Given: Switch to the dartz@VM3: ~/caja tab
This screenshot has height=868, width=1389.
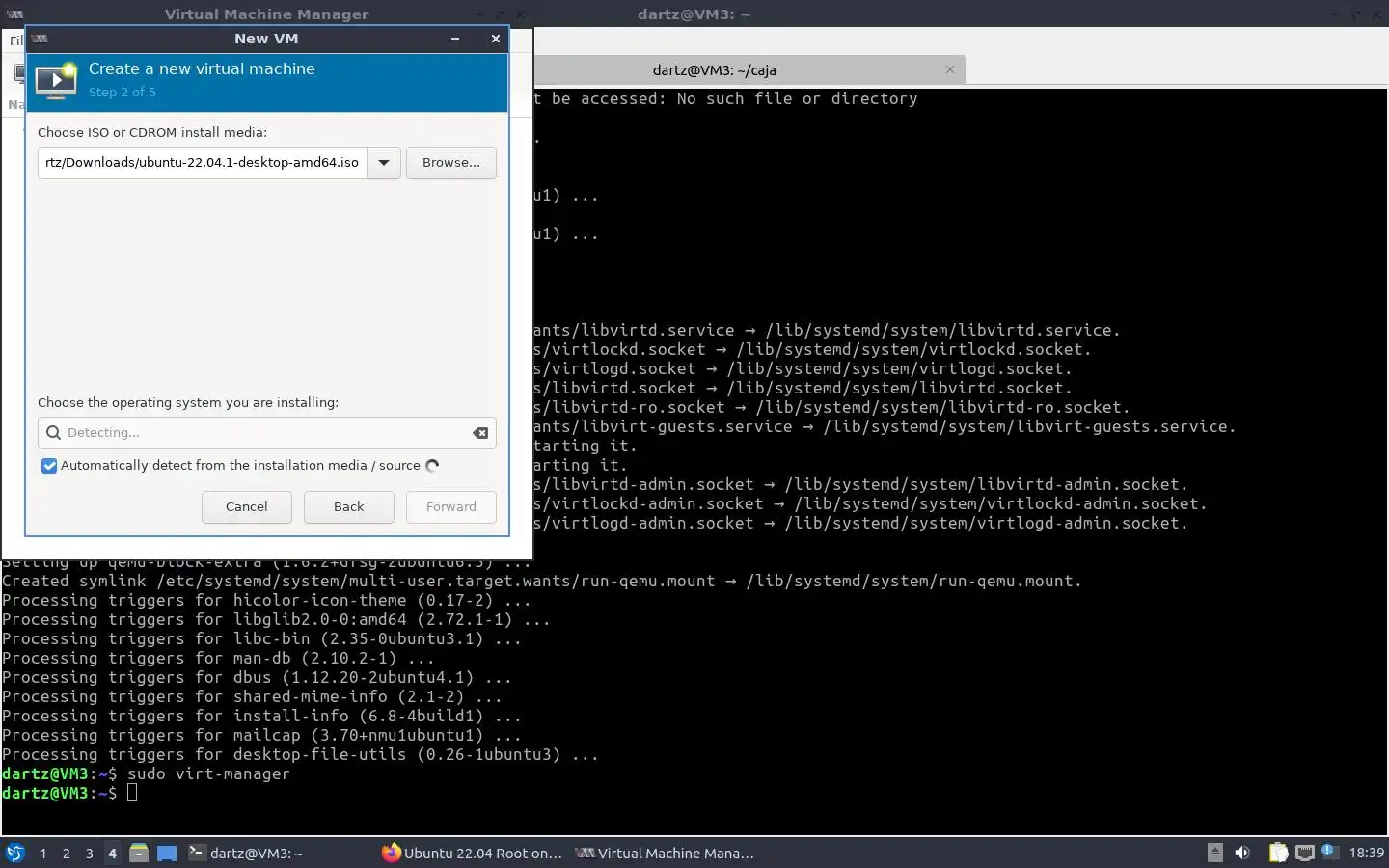Looking at the screenshot, I should [x=714, y=69].
